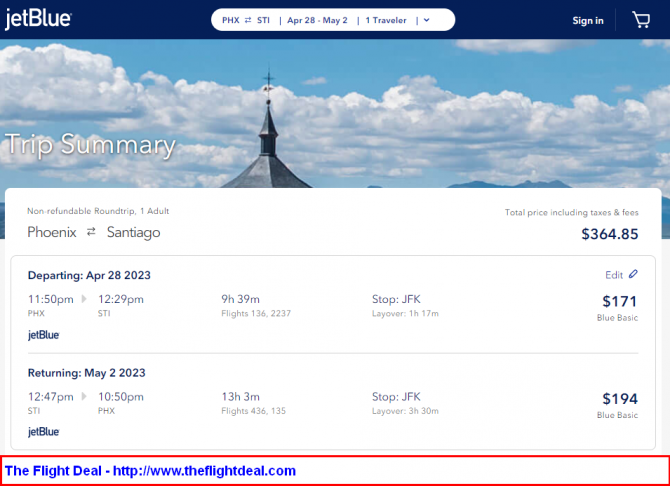Click total price $364.85
This screenshot has height=486, width=670.
(x=610, y=234)
